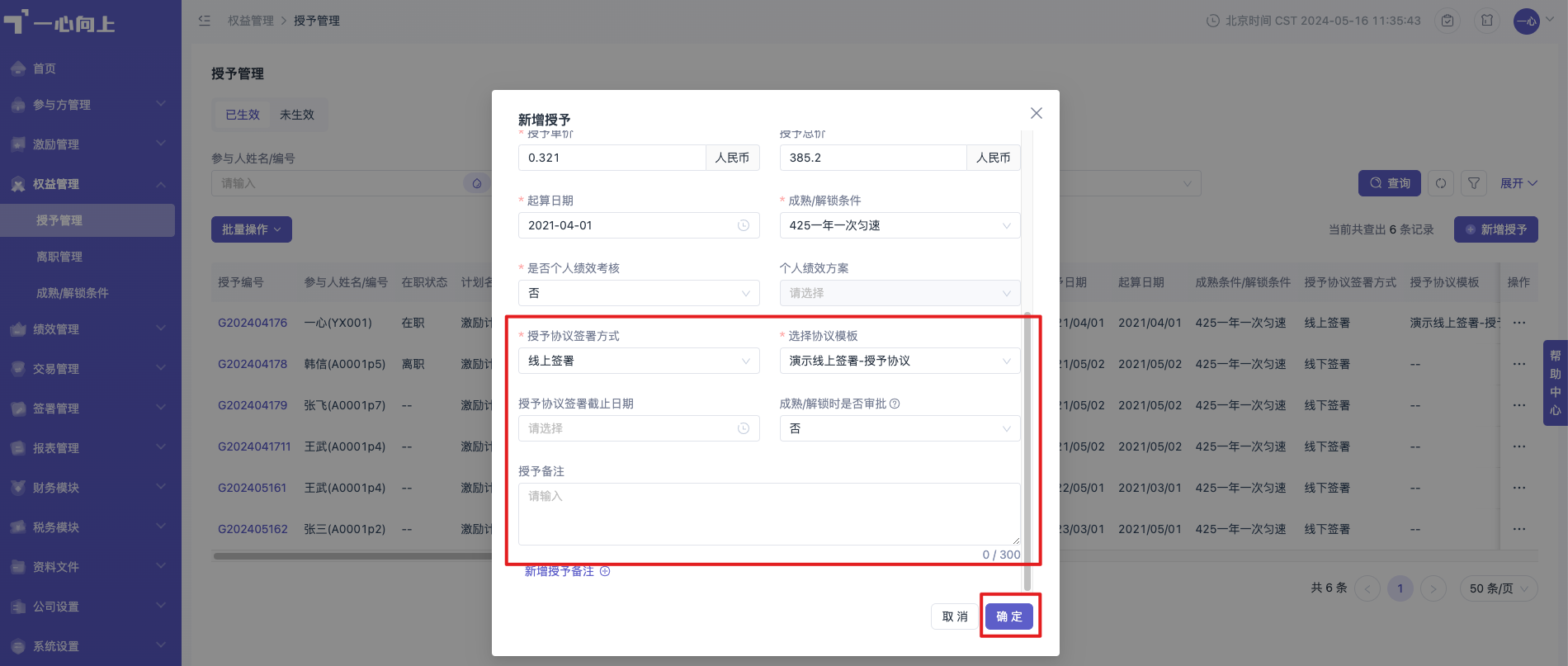Select 授予管理 in sidebar

pyautogui.click(x=87, y=220)
